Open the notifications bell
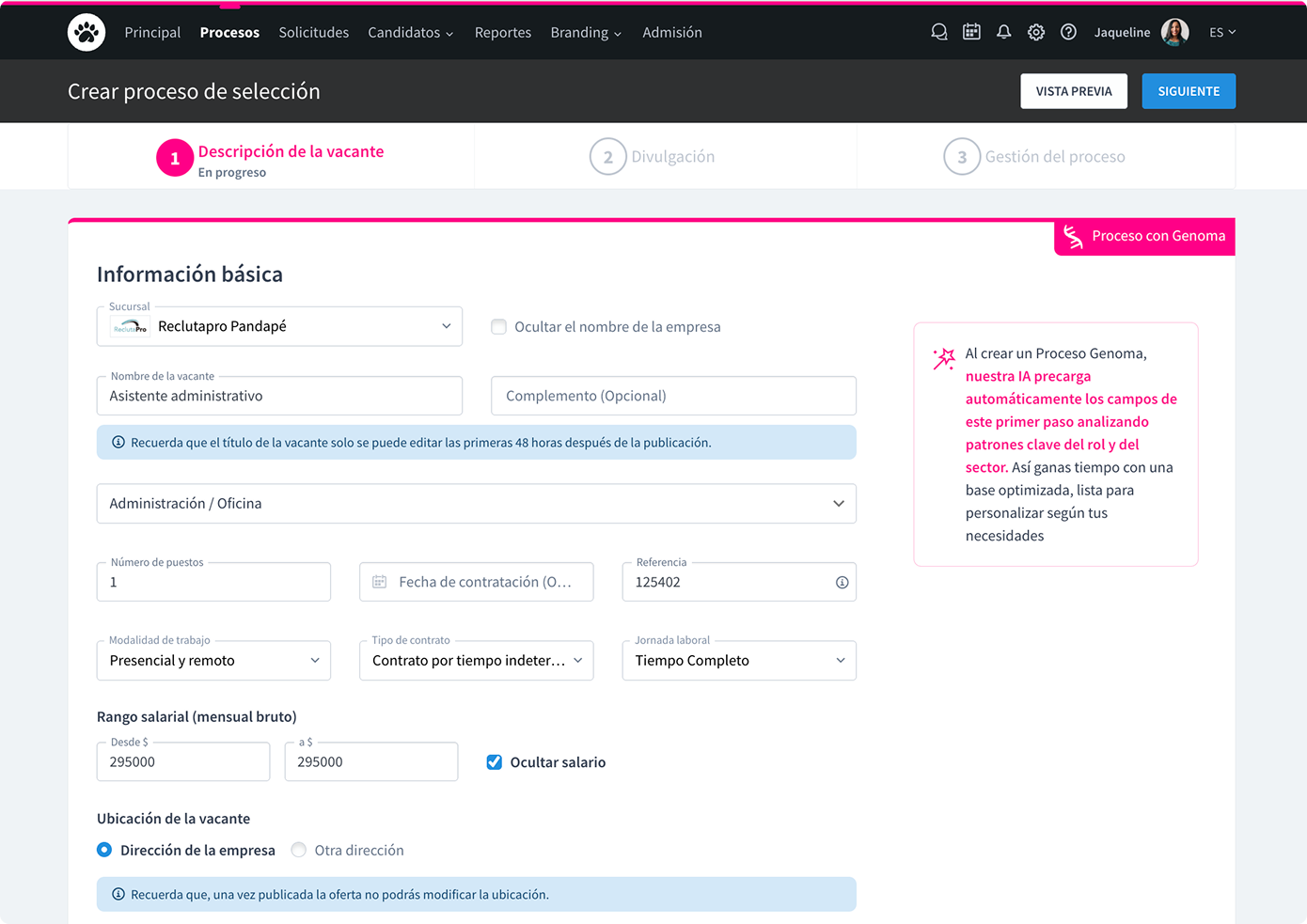The width and height of the screenshot is (1307, 924). [1003, 32]
